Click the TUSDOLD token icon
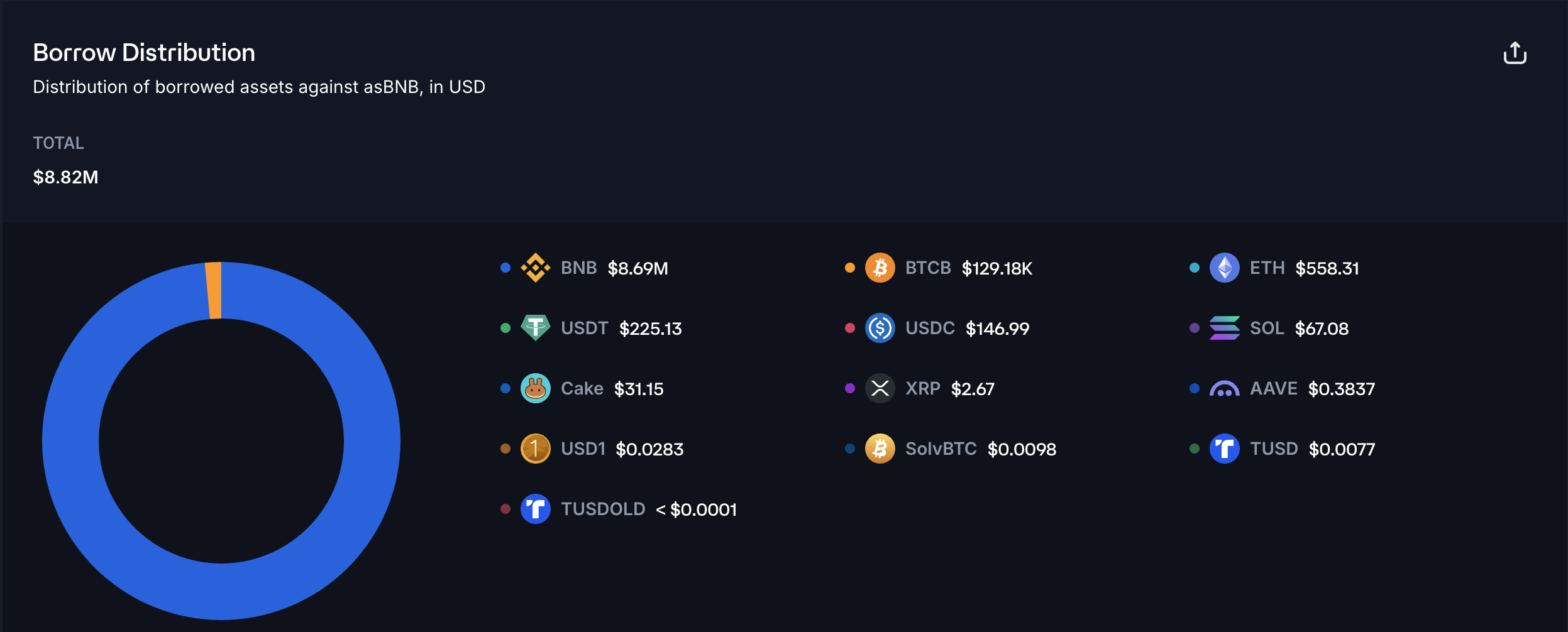The height and width of the screenshot is (632, 1568). 536,509
